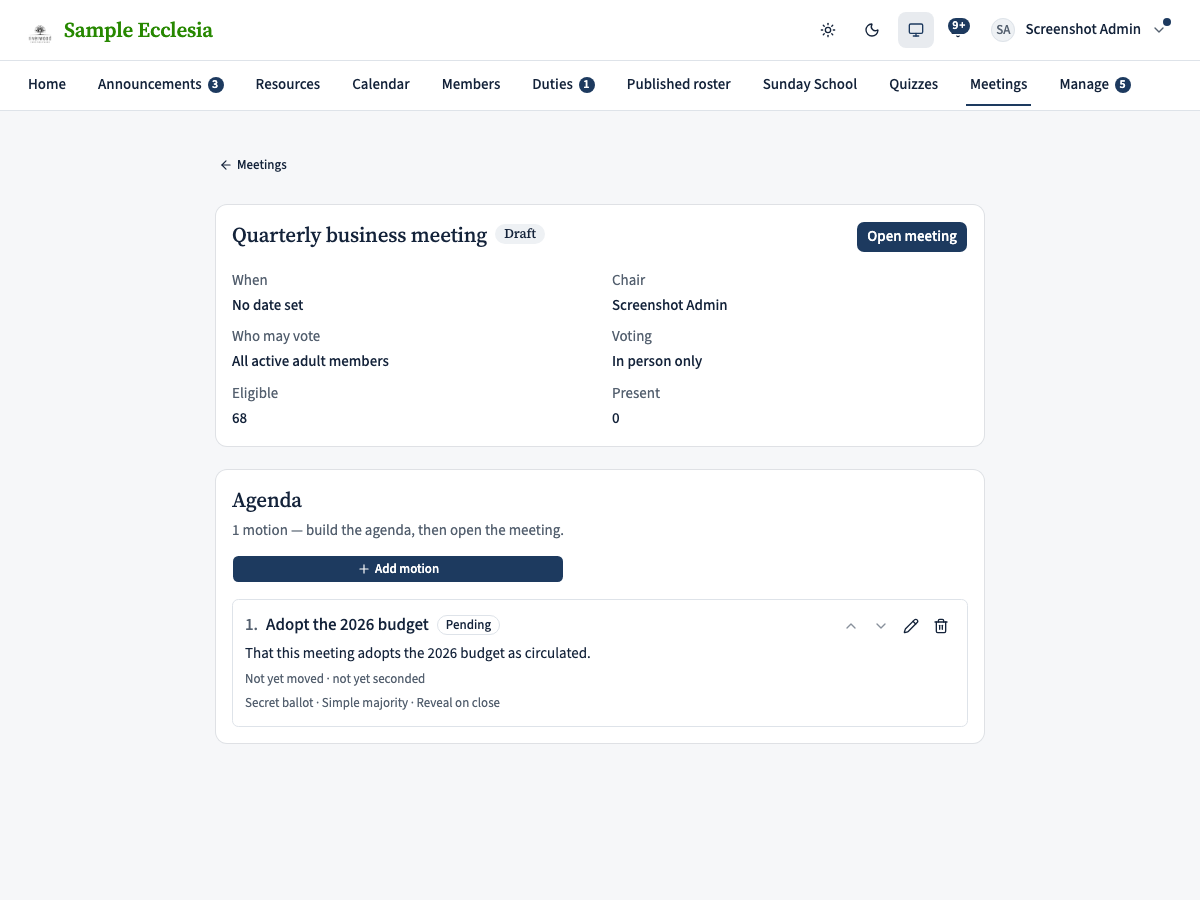Open the Manage tab

tap(1095, 84)
